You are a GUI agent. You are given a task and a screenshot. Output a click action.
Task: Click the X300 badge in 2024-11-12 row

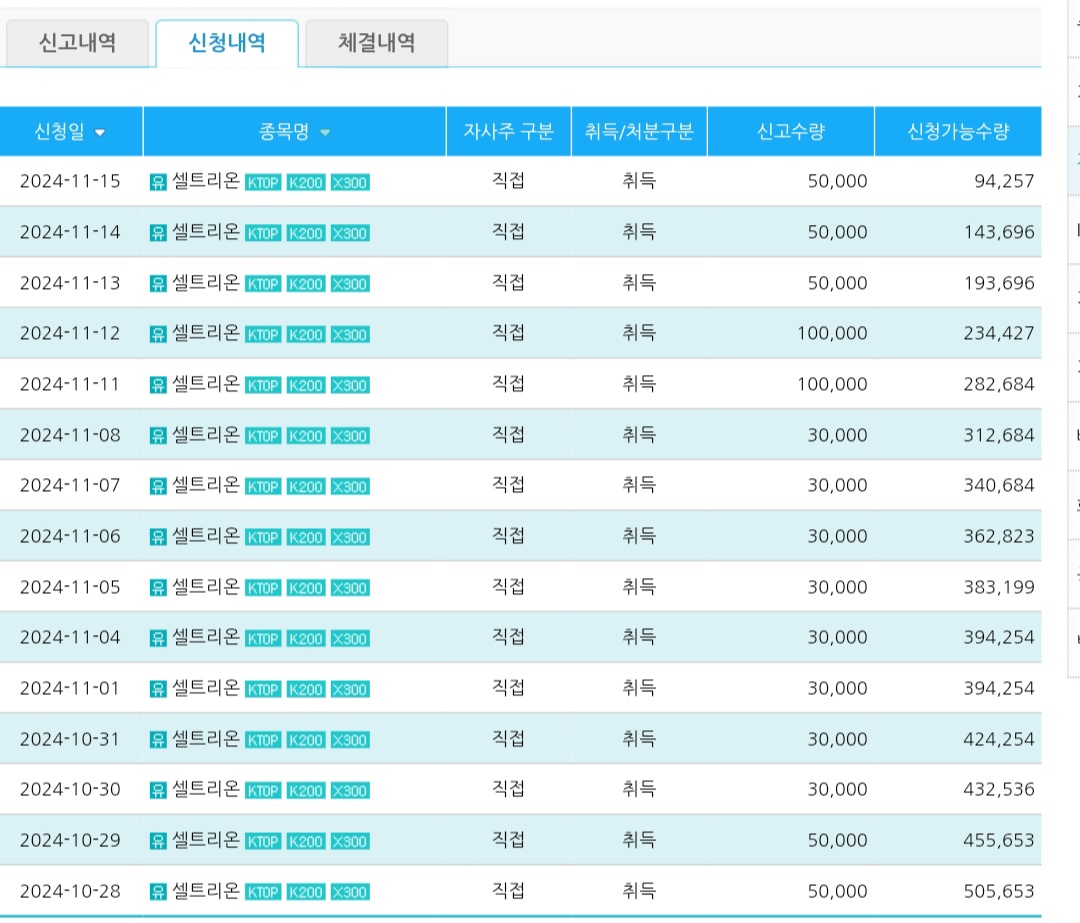pyautogui.click(x=350, y=335)
